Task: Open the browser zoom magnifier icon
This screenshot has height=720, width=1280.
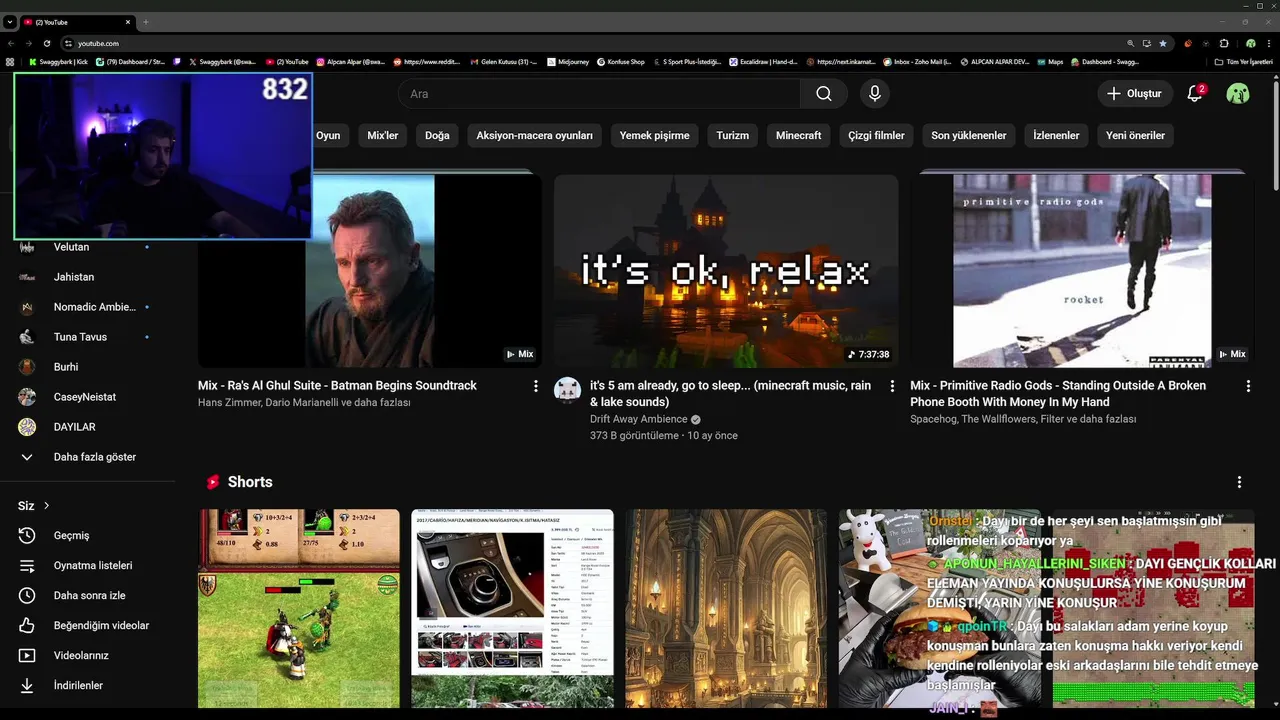Action: pyautogui.click(x=1131, y=43)
